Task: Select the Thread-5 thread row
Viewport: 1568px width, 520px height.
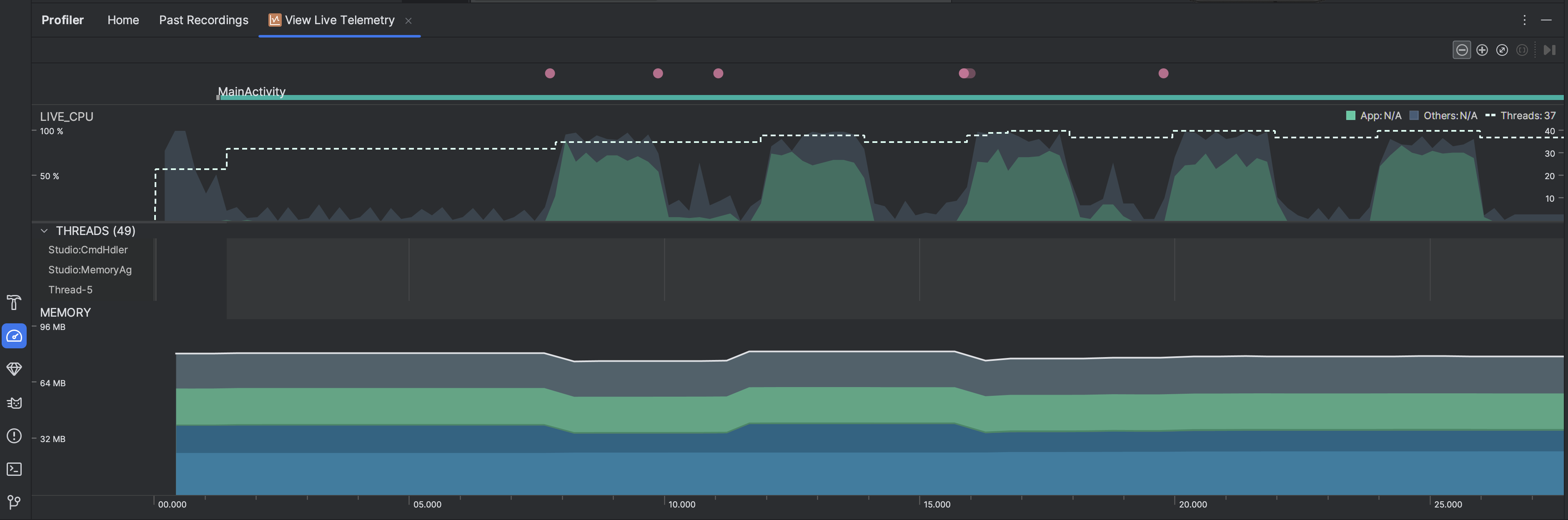Action: point(70,290)
